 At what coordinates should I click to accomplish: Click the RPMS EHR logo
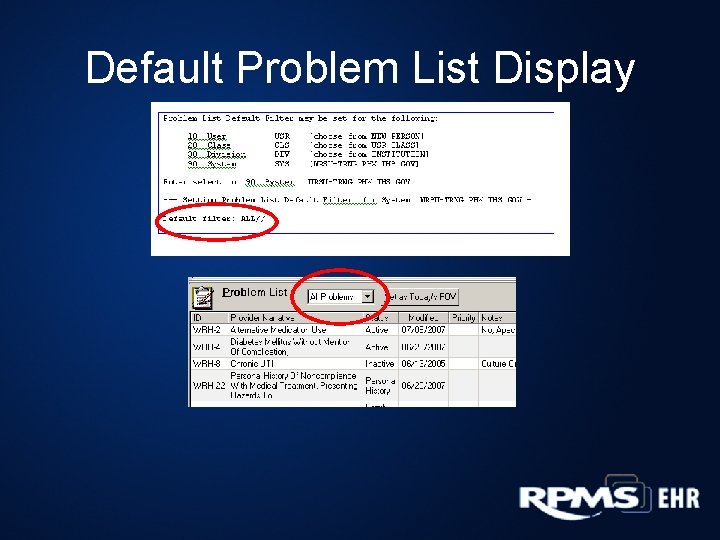[609, 497]
